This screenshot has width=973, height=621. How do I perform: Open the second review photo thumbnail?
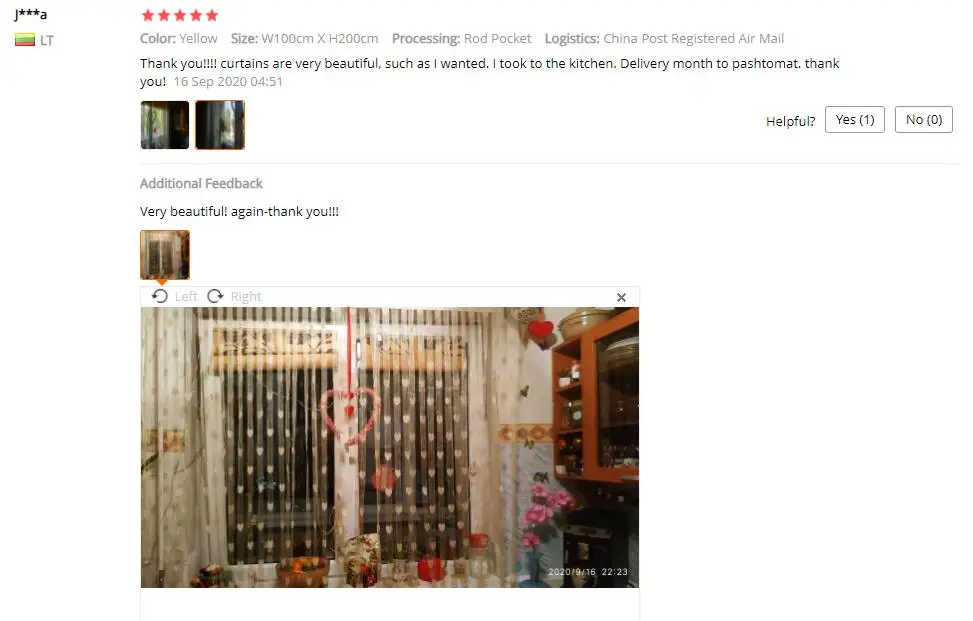point(220,125)
